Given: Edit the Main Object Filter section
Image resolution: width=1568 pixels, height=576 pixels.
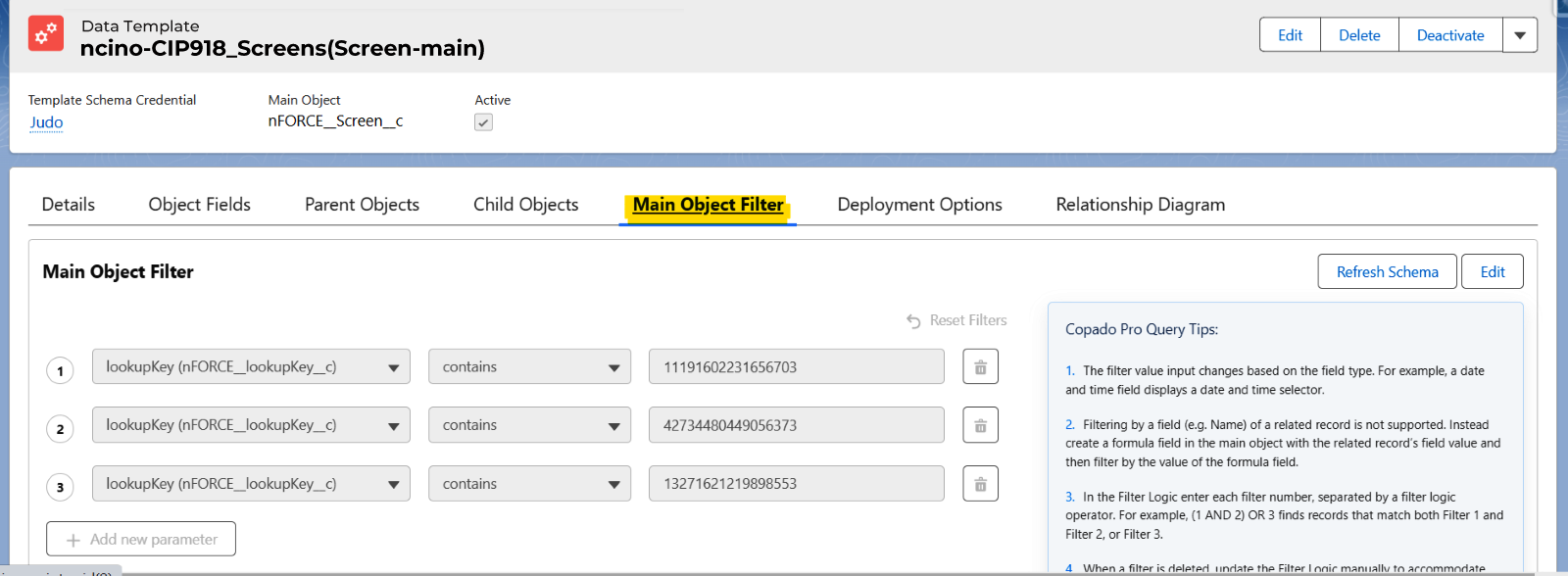Looking at the screenshot, I should click(x=1493, y=272).
